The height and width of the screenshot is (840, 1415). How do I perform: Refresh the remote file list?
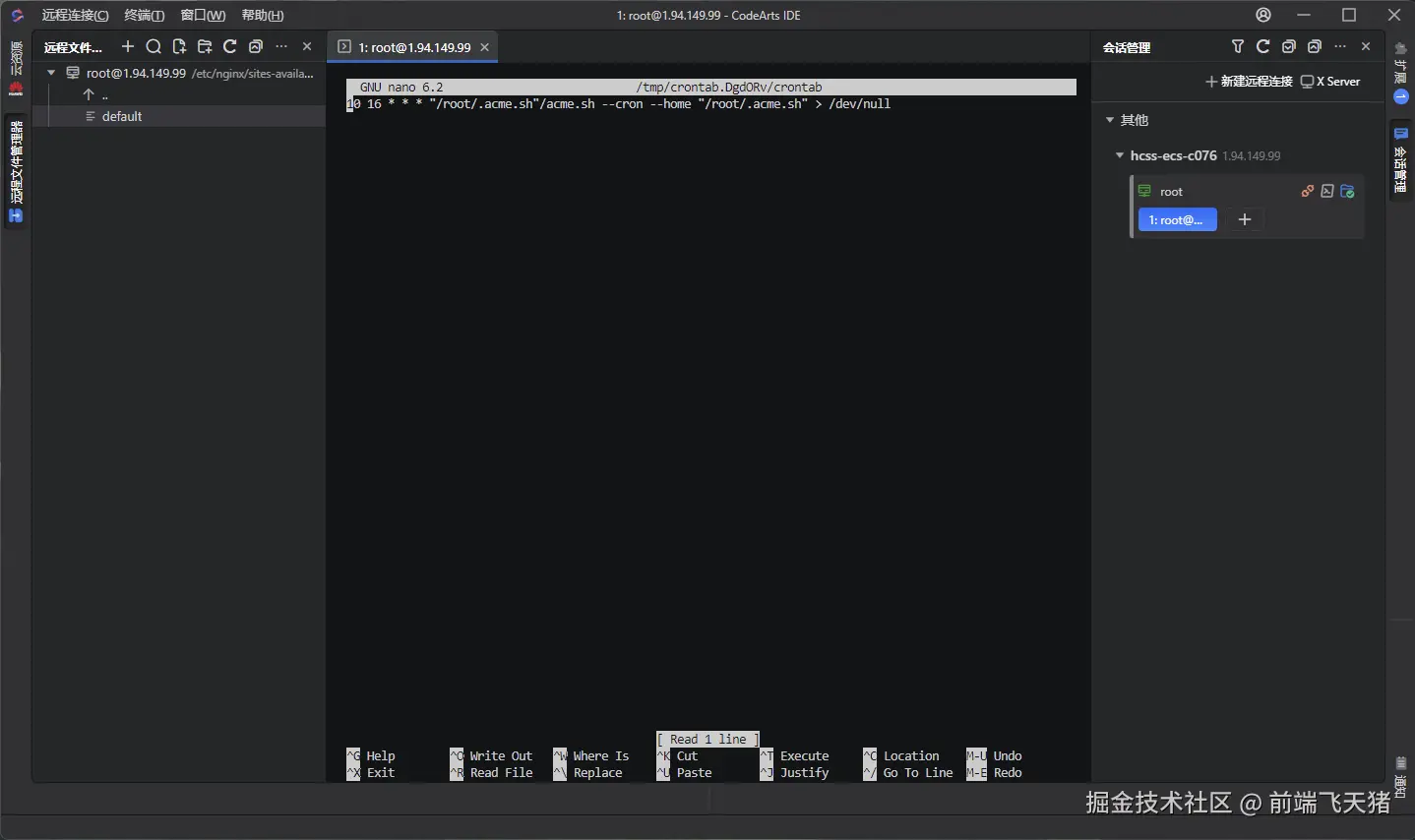tap(230, 46)
